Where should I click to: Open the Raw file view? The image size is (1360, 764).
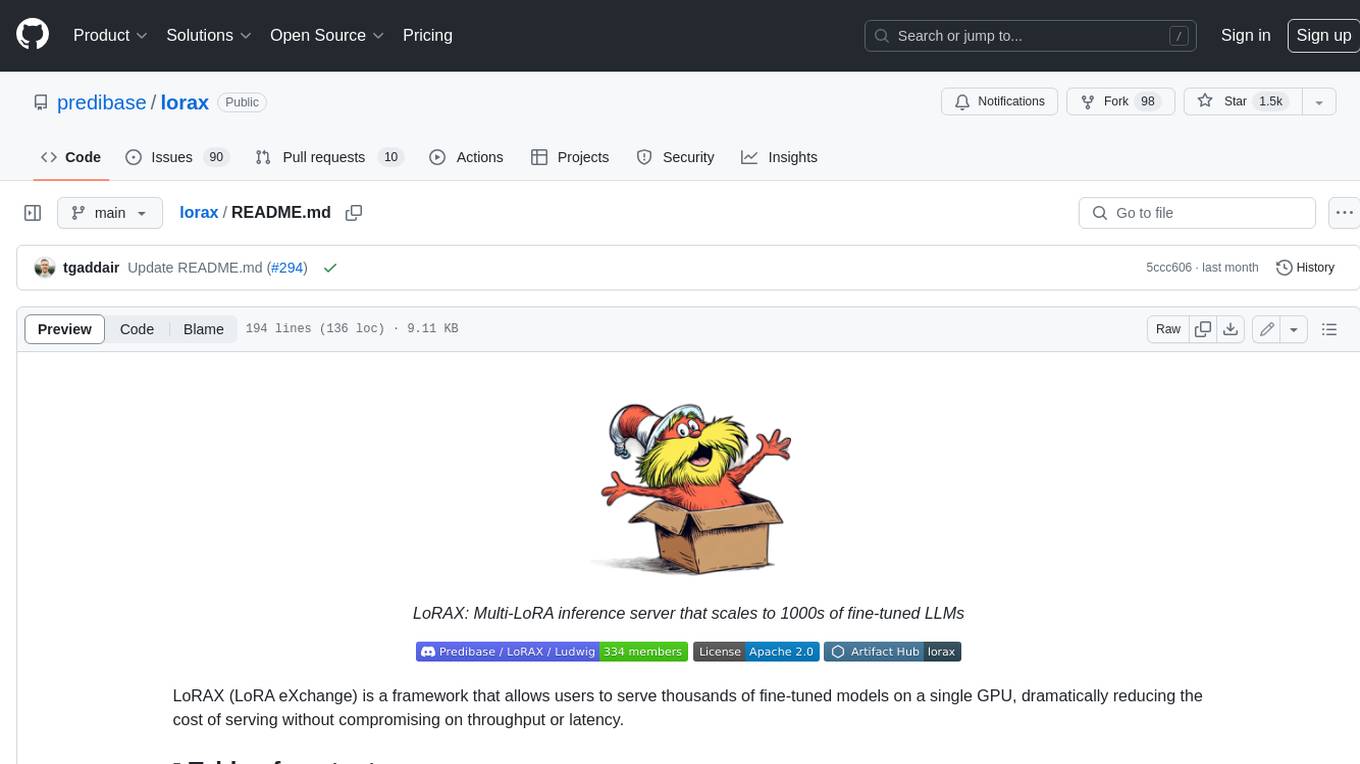pos(1168,329)
